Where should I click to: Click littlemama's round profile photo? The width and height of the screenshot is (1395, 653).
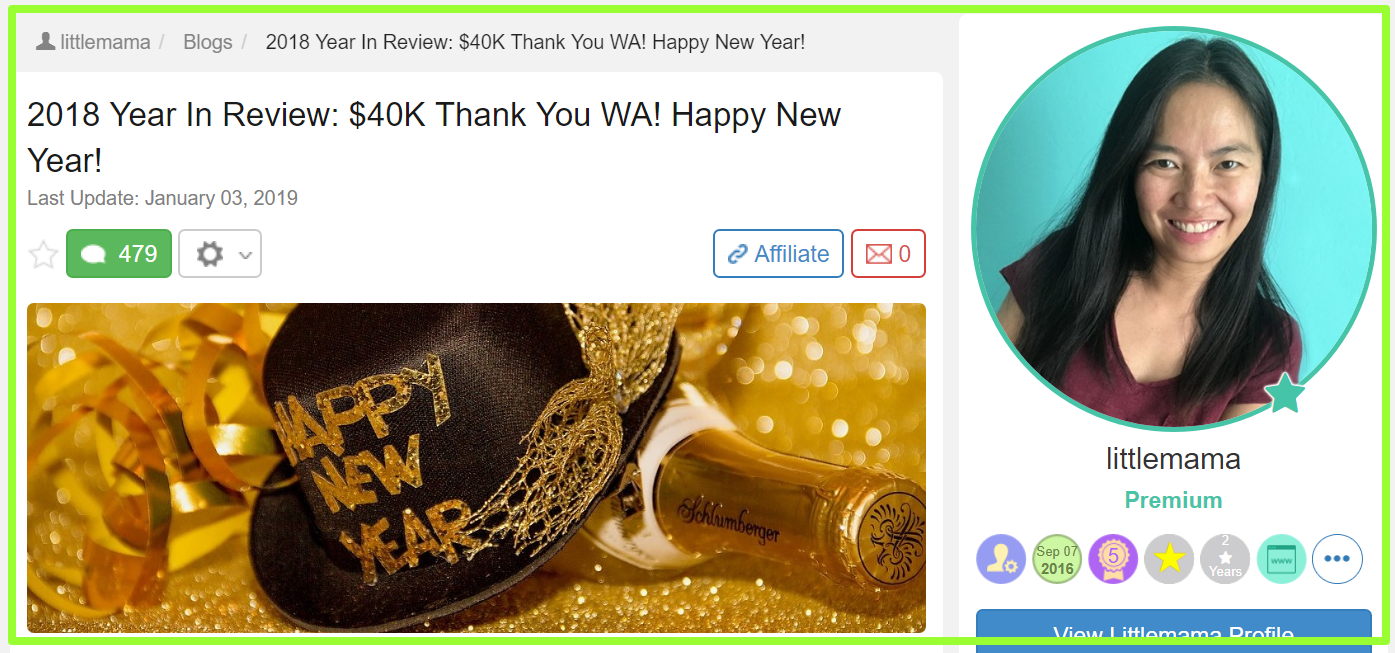(1174, 229)
